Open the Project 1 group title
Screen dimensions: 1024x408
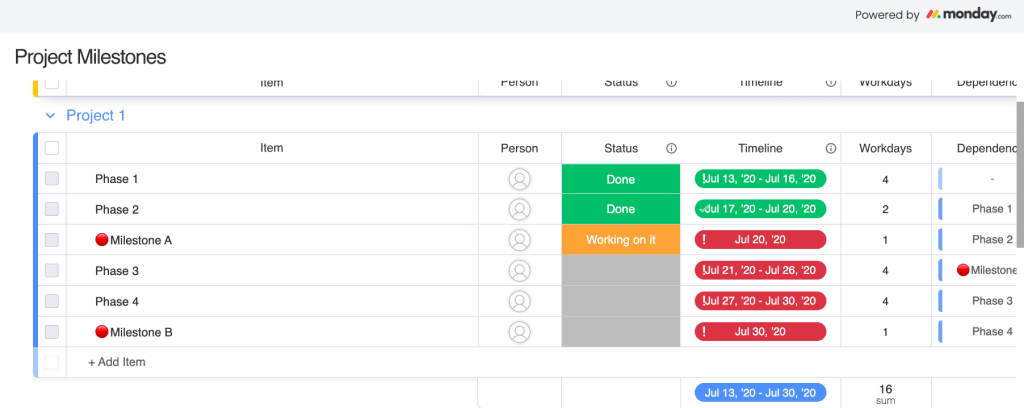96,116
